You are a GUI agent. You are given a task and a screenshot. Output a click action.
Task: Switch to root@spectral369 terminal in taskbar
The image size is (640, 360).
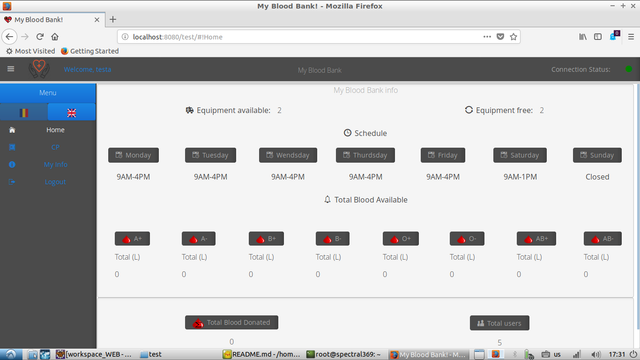pos(344,354)
